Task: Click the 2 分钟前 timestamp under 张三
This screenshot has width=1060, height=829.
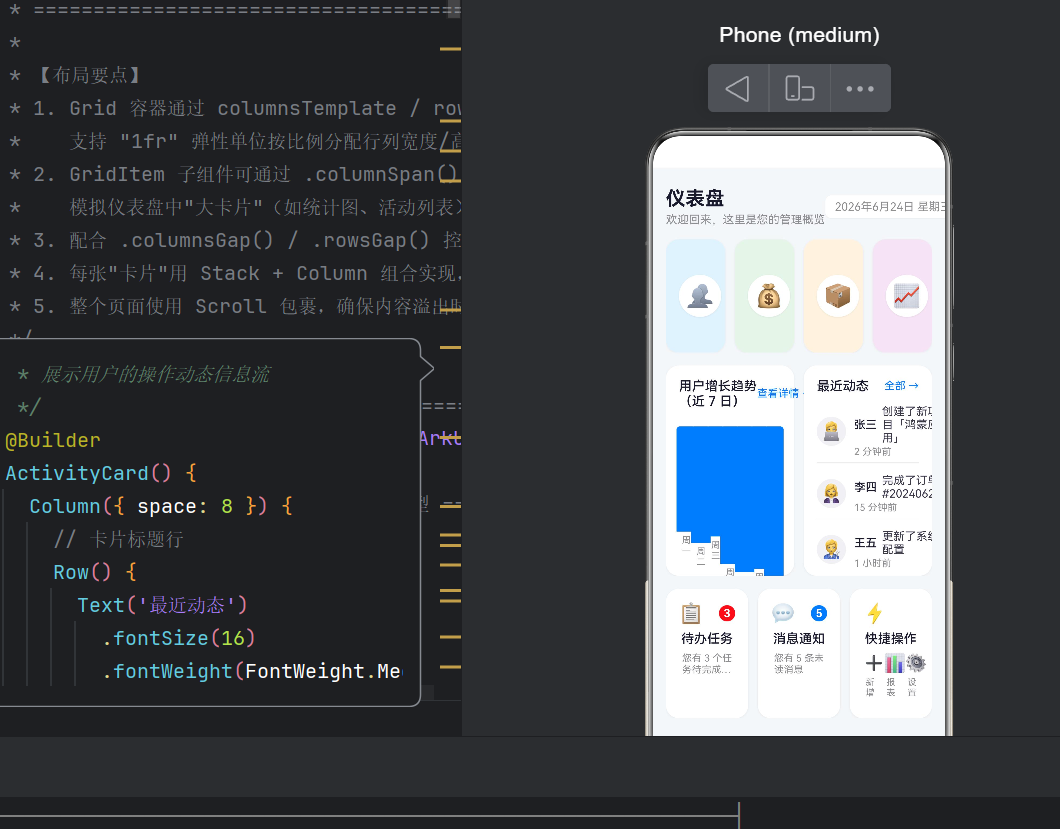Action: 873,452
